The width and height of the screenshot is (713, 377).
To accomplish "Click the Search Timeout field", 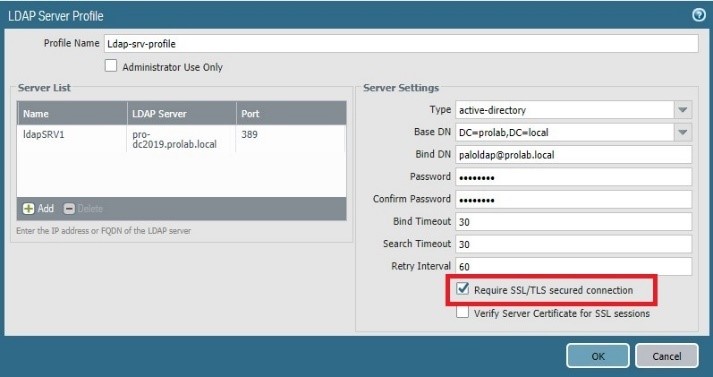I will pyautogui.click(x=574, y=244).
